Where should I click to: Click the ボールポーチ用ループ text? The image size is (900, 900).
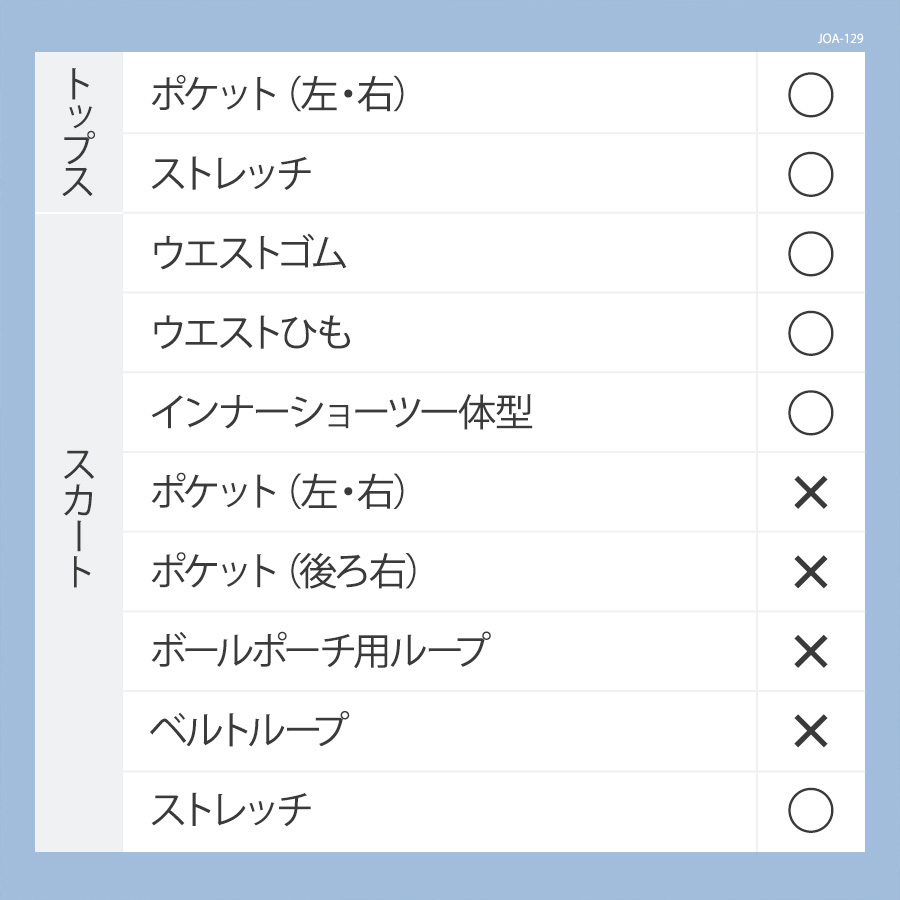(321, 651)
